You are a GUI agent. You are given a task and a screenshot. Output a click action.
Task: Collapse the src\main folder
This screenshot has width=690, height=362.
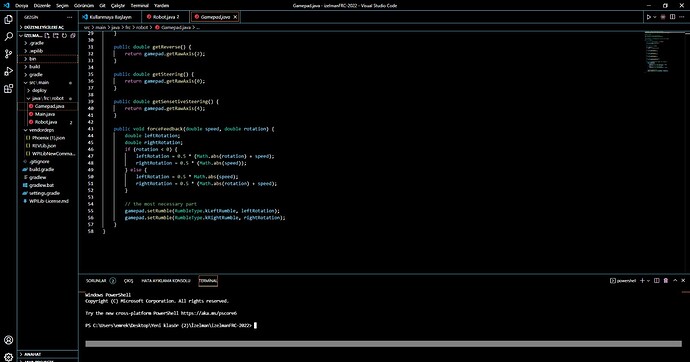(x=48, y=83)
